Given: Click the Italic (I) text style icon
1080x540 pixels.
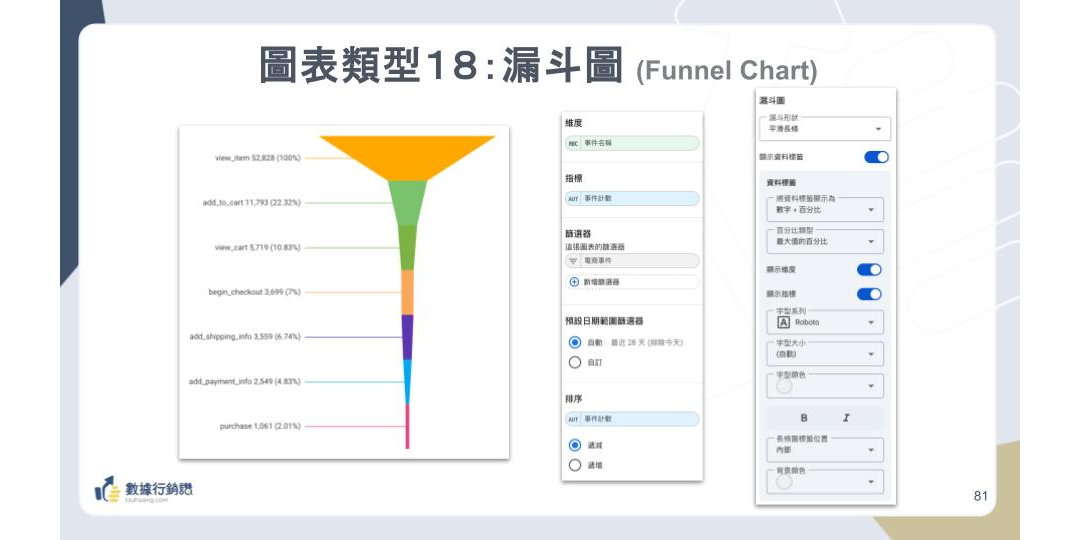Looking at the screenshot, I should tap(846, 418).
